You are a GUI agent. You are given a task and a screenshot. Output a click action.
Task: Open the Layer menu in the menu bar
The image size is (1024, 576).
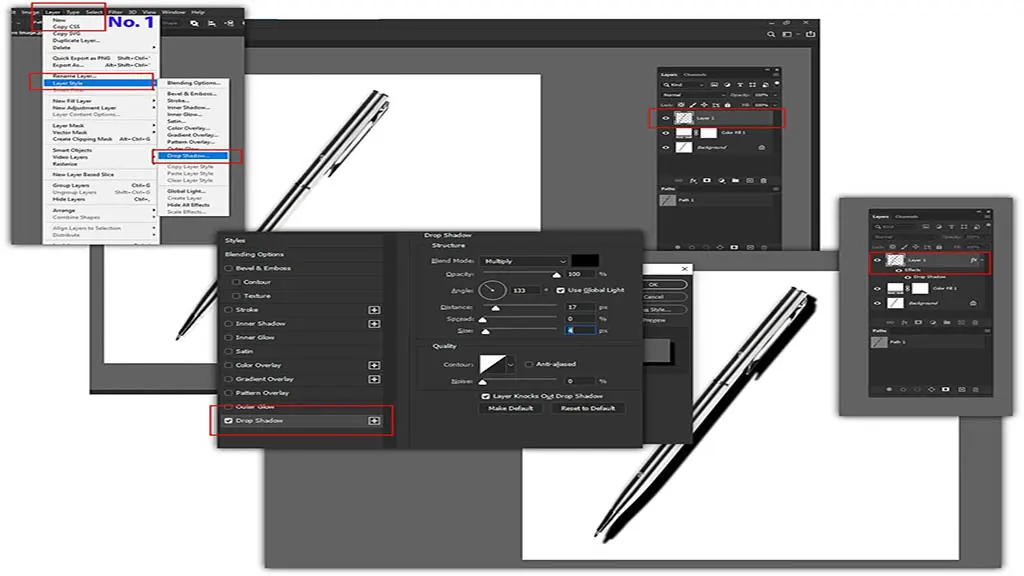point(53,12)
